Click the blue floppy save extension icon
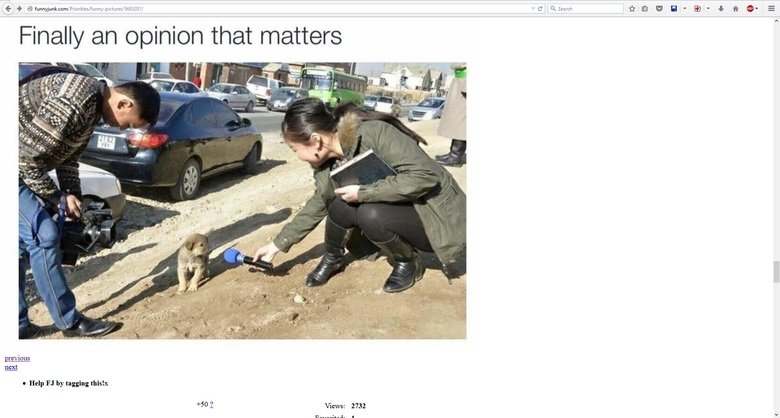 (674, 8)
